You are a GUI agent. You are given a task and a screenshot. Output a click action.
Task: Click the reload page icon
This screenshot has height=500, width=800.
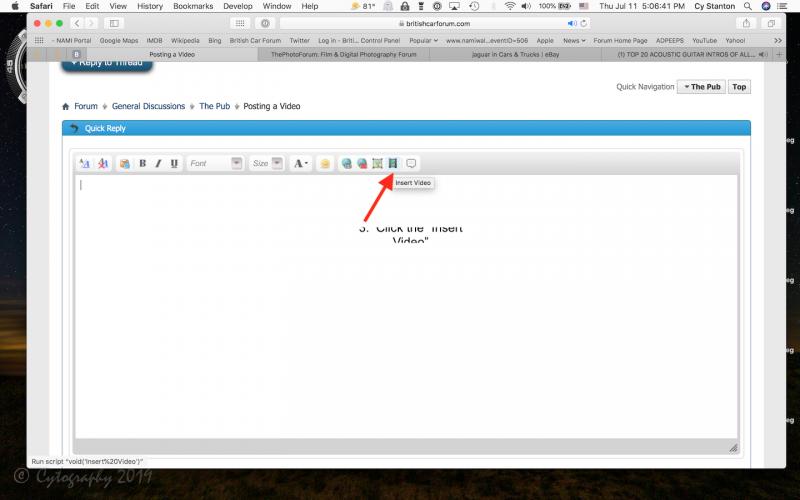(x=584, y=23)
